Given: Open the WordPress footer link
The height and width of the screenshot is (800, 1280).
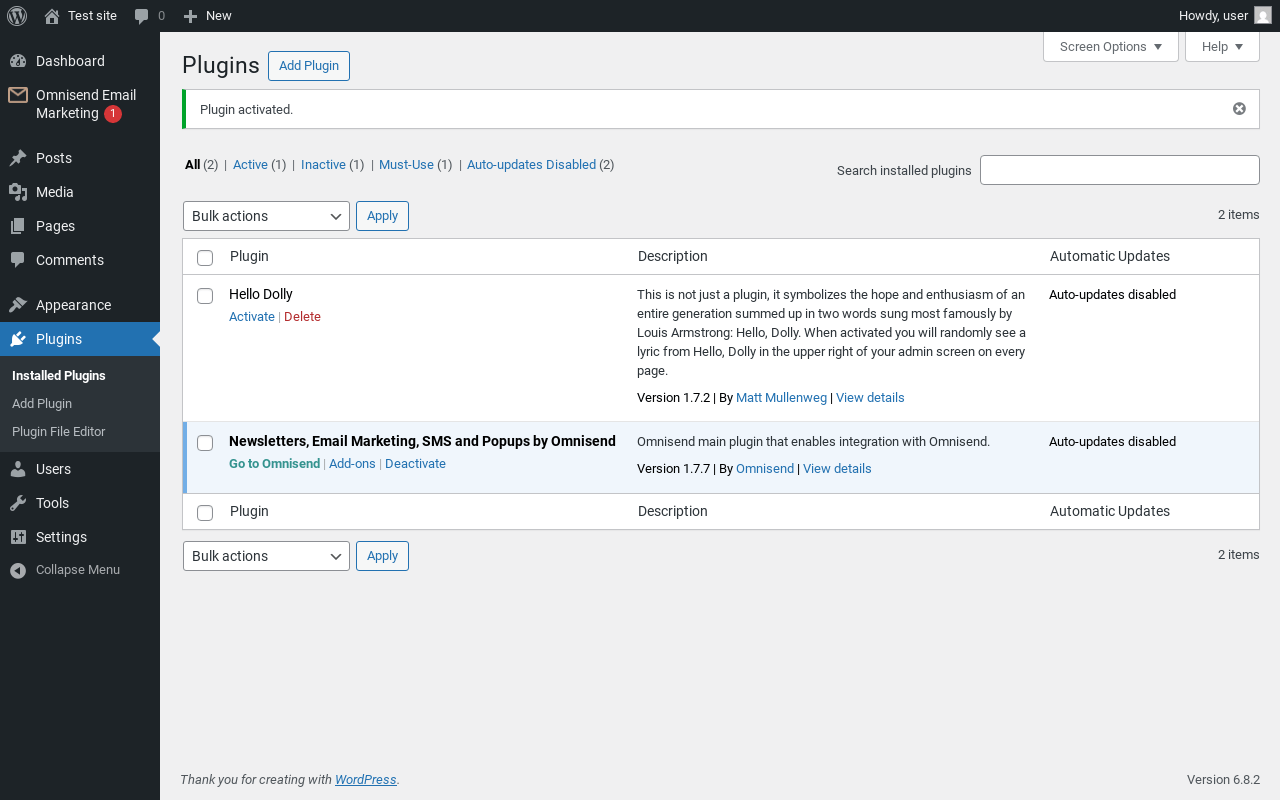Looking at the screenshot, I should 365,780.
